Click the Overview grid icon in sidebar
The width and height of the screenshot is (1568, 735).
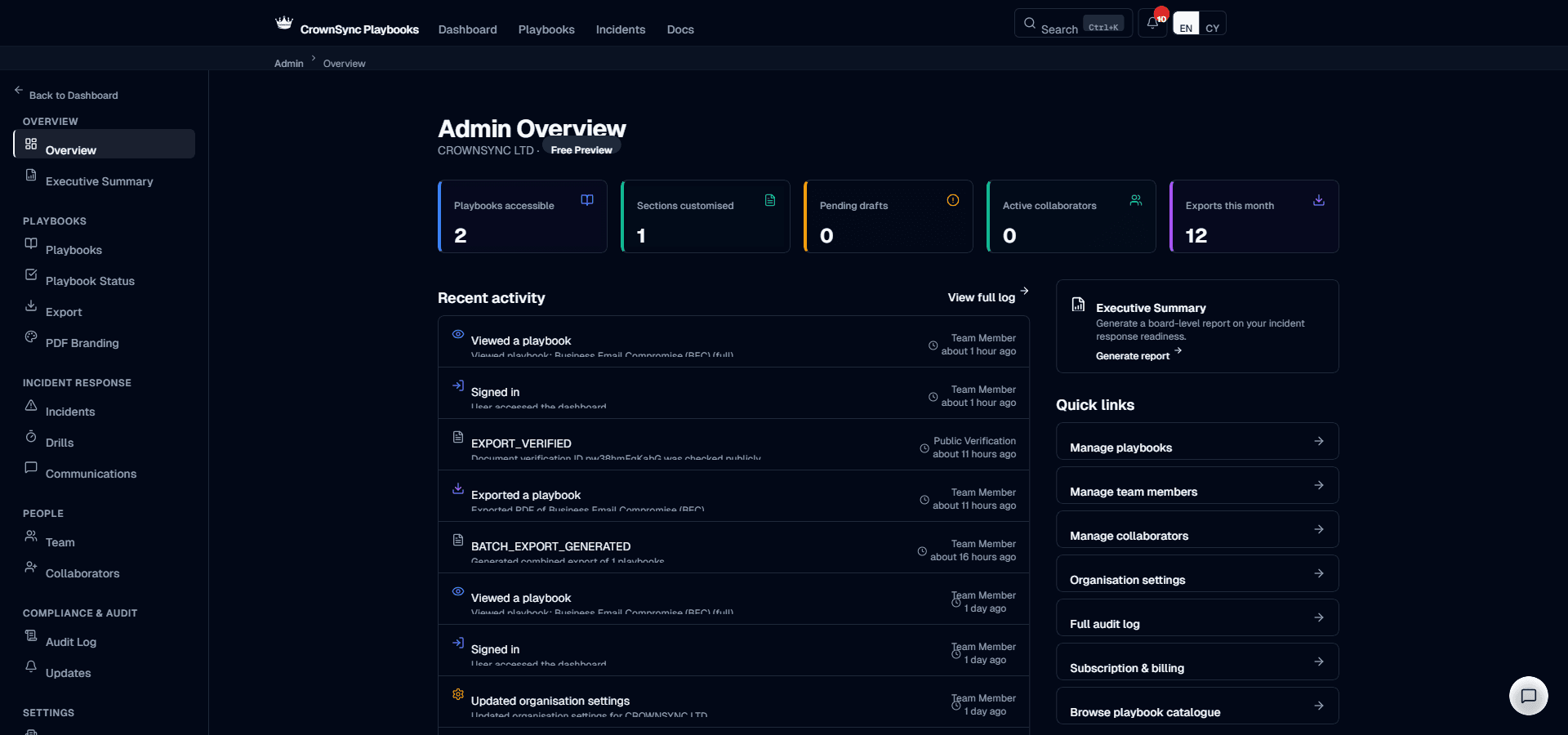coord(31,144)
